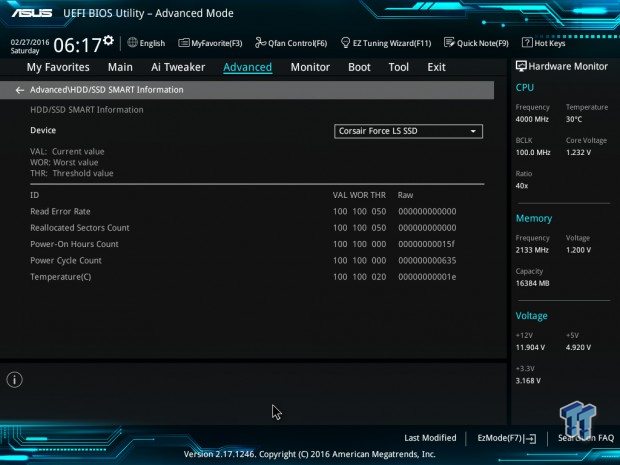The height and width of the screenshot is (465, 620).
Task: Go to the Exit tab
Action: point(436,67)
